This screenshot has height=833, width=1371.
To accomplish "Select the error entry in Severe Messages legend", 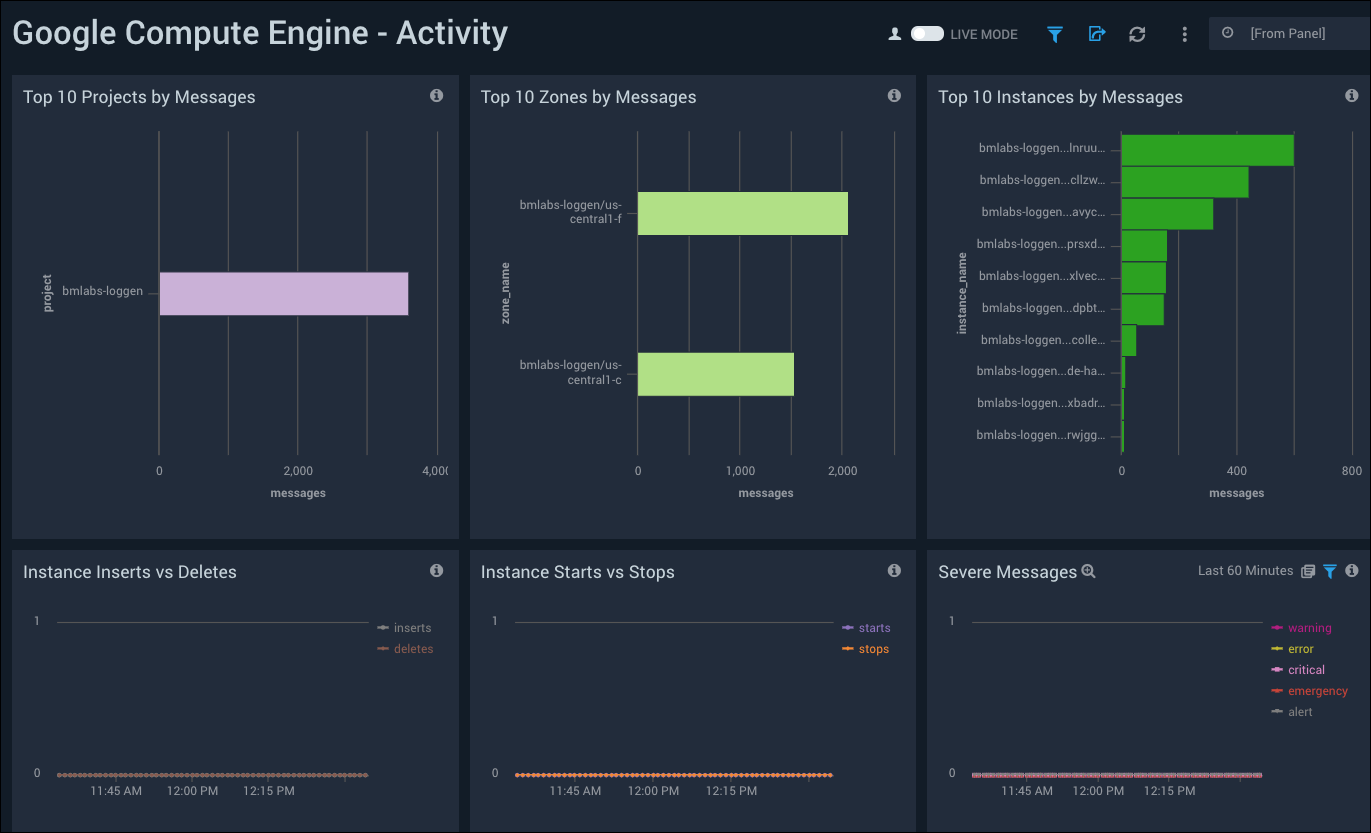I will (x=1301, y=648).
